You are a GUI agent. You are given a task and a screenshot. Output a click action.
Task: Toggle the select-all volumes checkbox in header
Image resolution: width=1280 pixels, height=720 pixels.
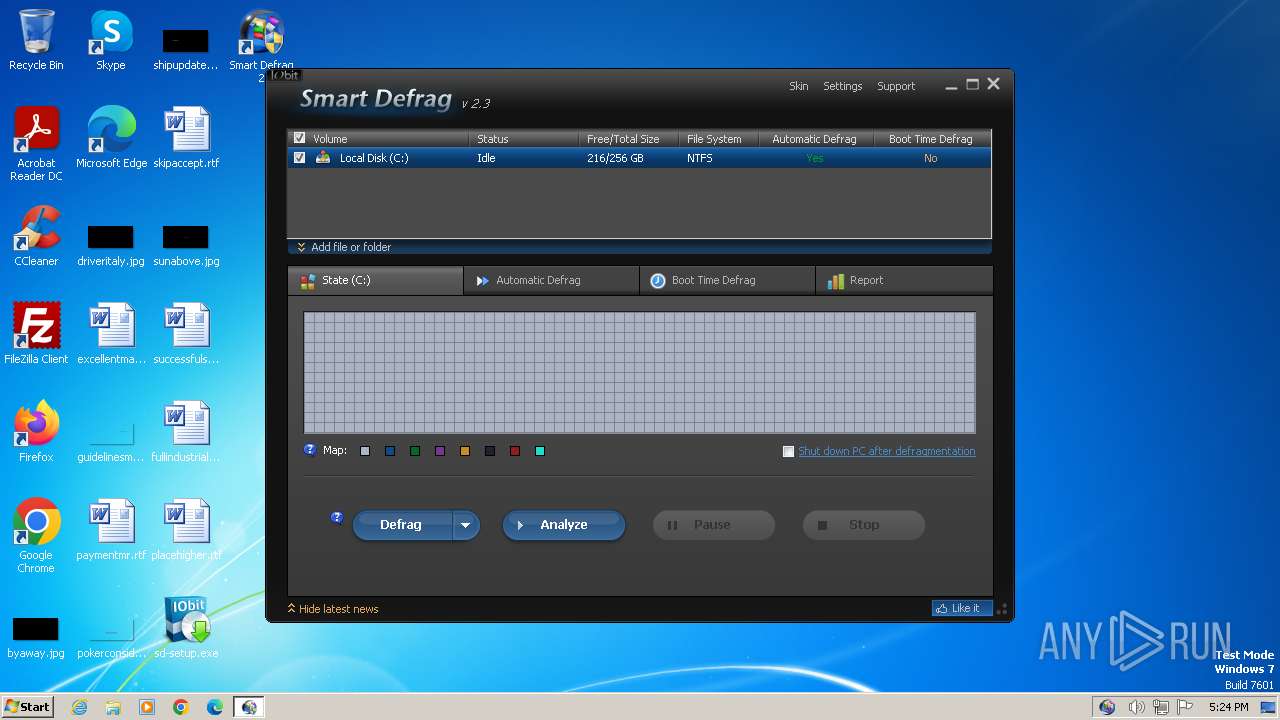point(299,139)
